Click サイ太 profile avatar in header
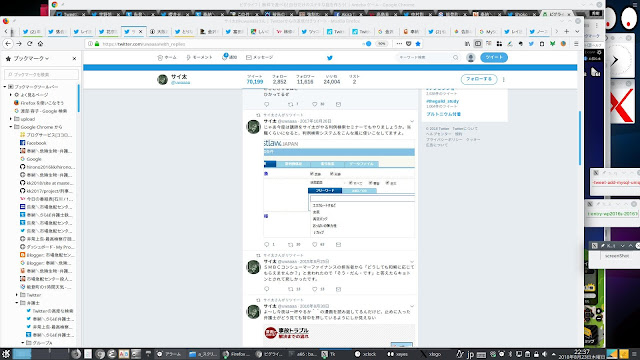 point(162,80)
